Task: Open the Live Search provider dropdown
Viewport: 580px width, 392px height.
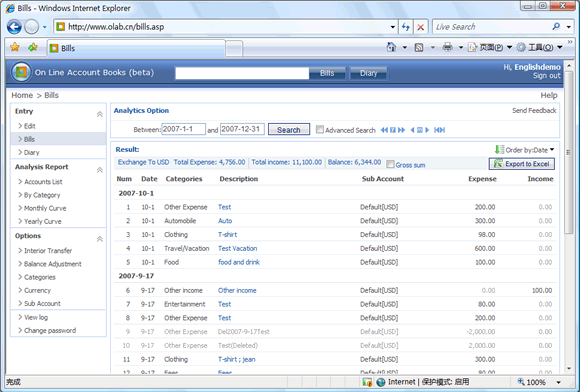Action: (569, 27)
